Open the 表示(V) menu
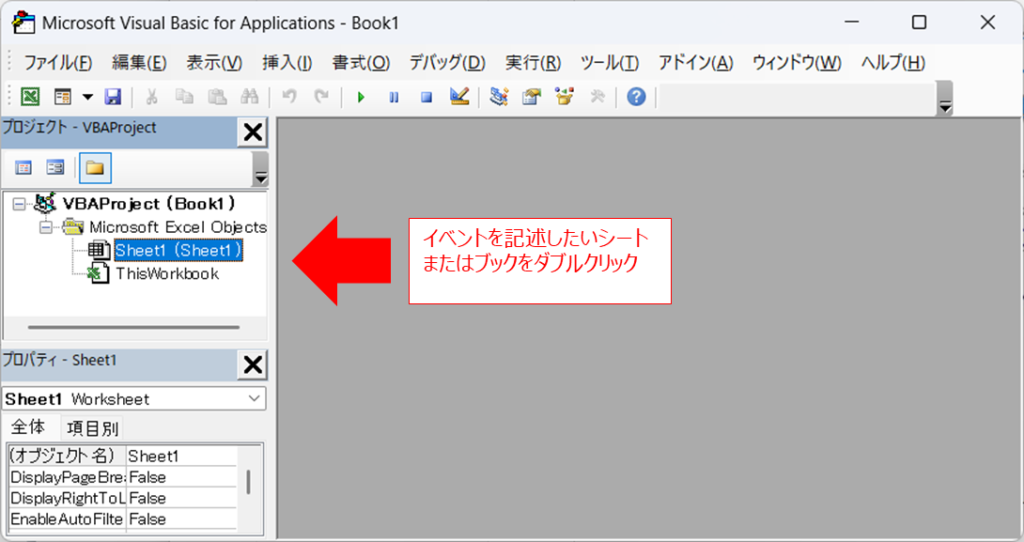 point(214,63)
